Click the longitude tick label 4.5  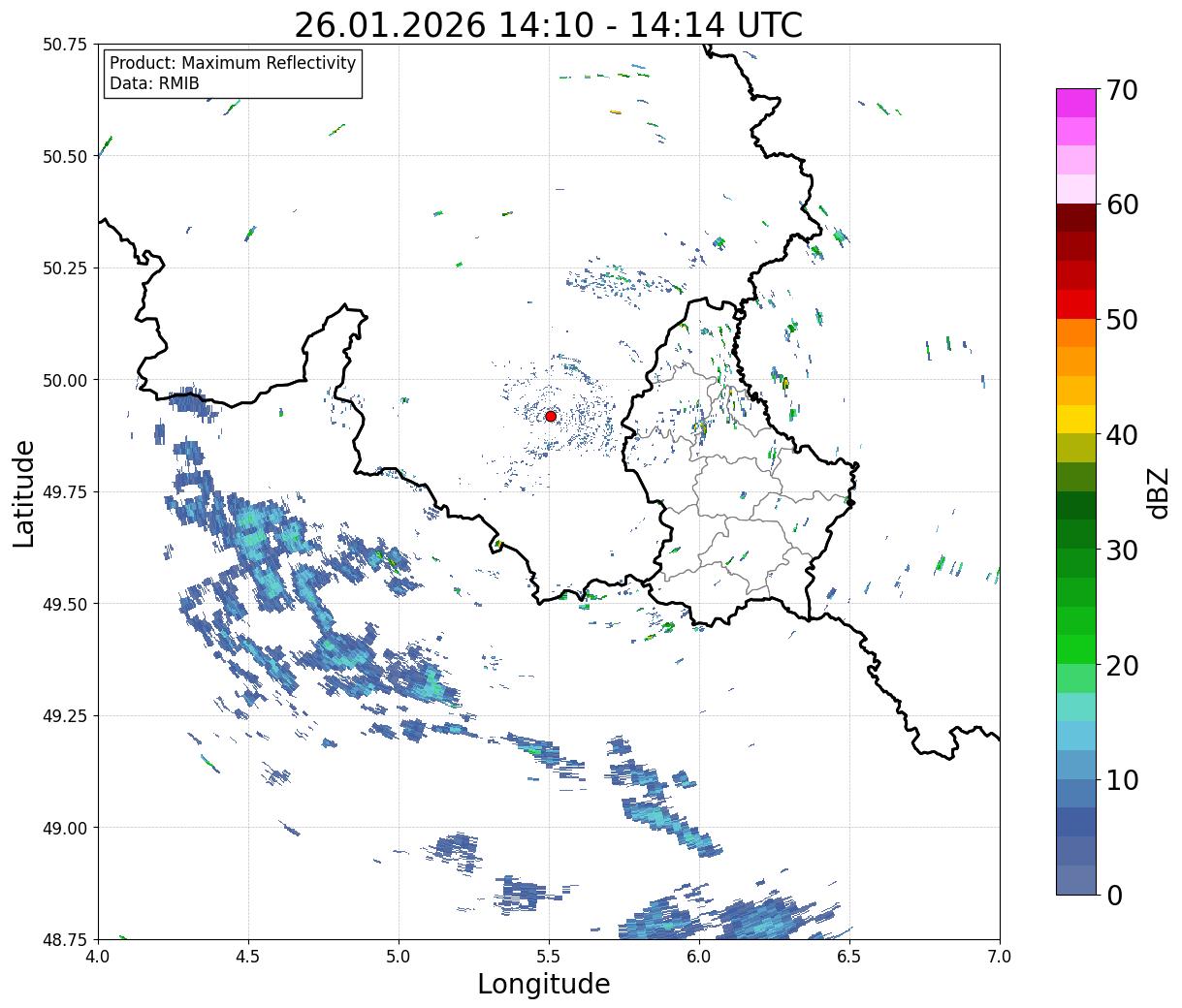click(248, 957)
